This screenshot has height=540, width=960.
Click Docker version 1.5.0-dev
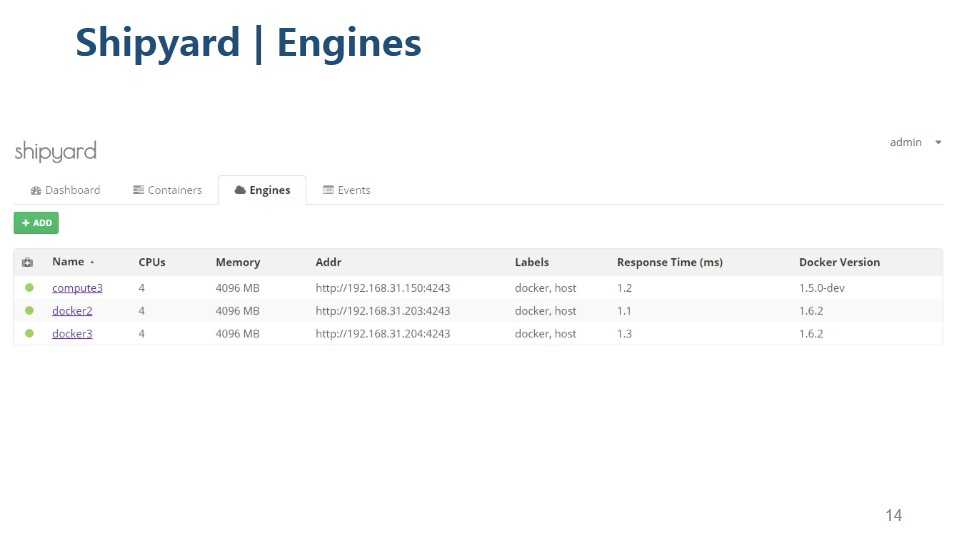[822, 288]
